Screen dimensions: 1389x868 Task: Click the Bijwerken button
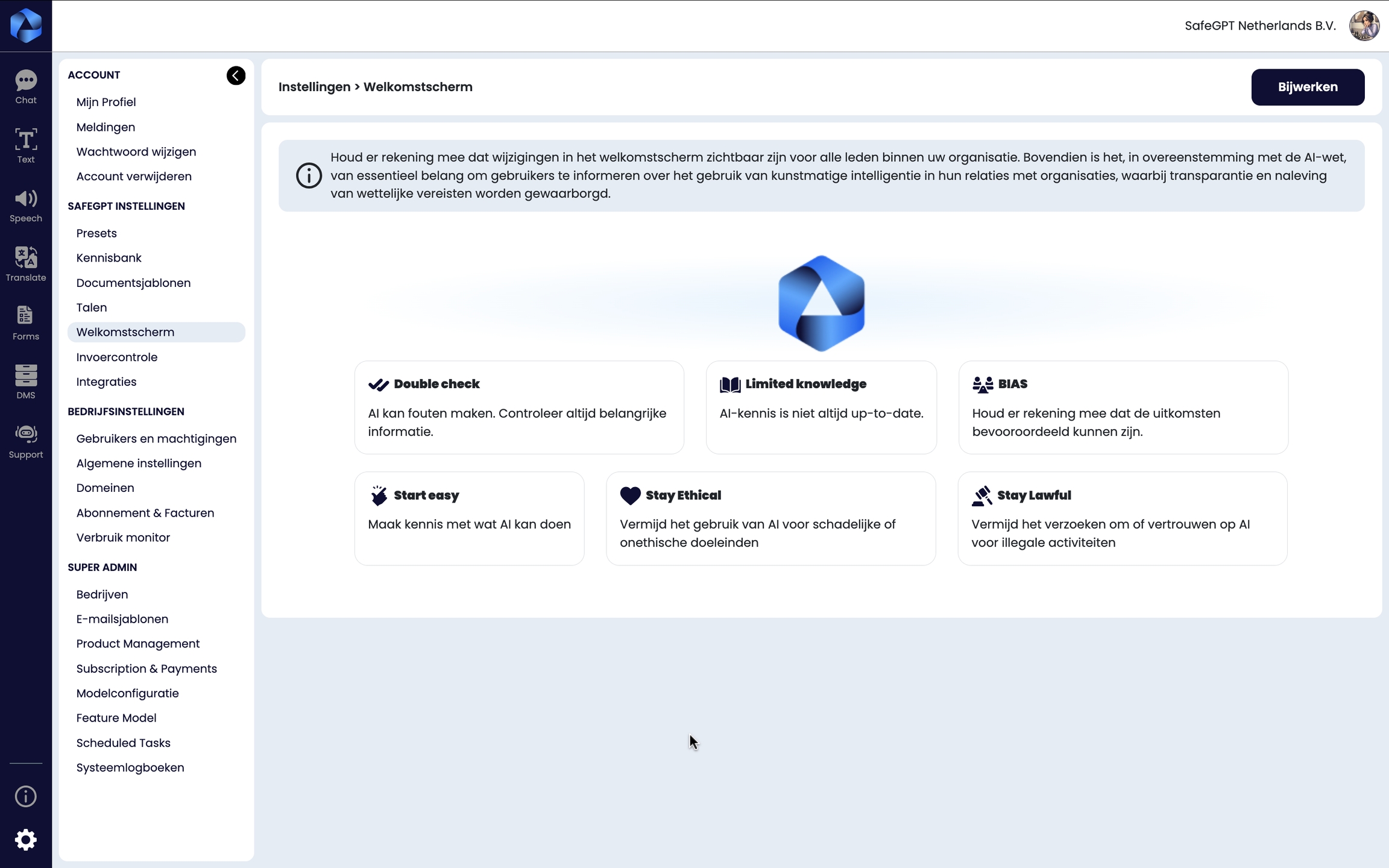tap(1307, 87)
